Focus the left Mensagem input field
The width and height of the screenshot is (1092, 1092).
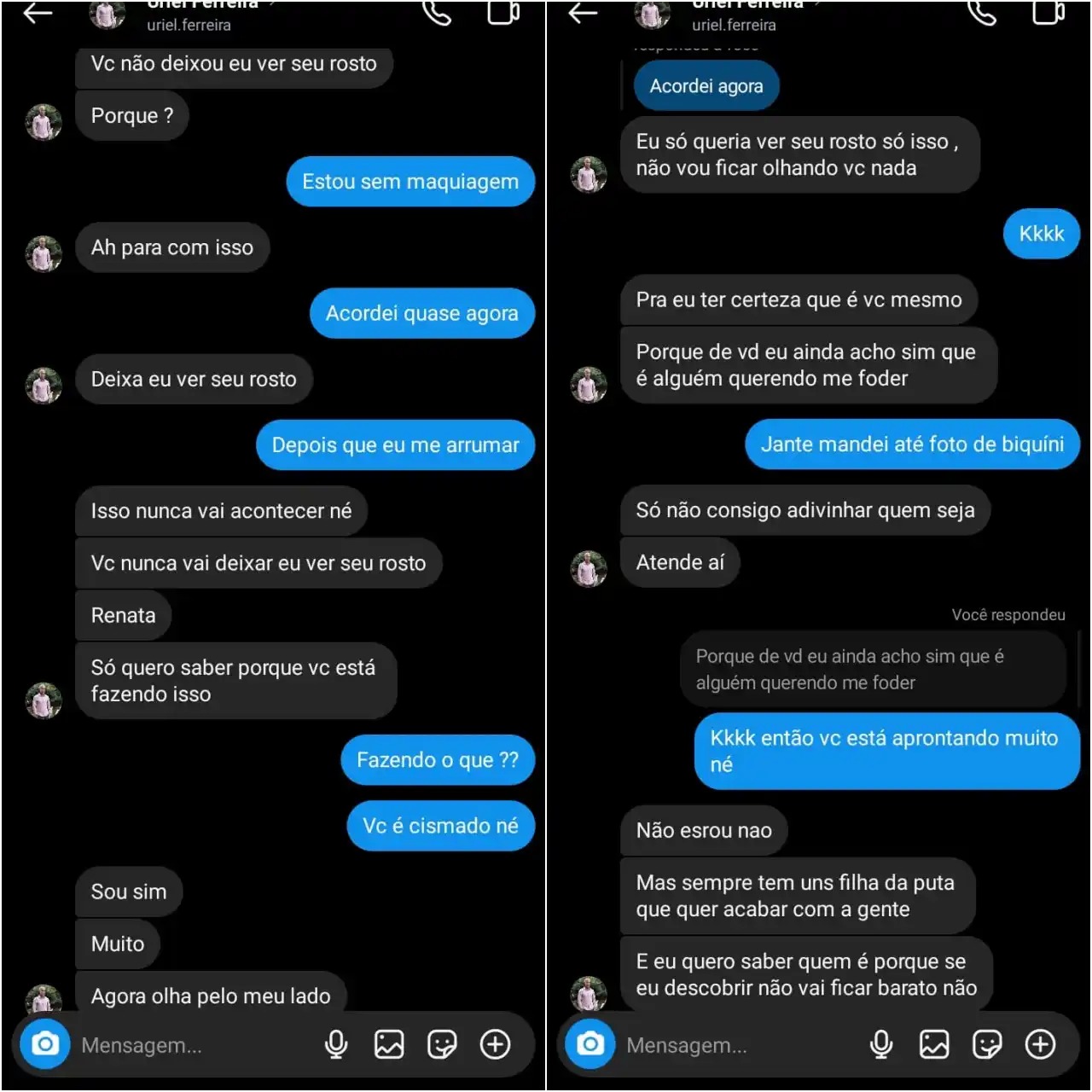[x=196, y=1045]
